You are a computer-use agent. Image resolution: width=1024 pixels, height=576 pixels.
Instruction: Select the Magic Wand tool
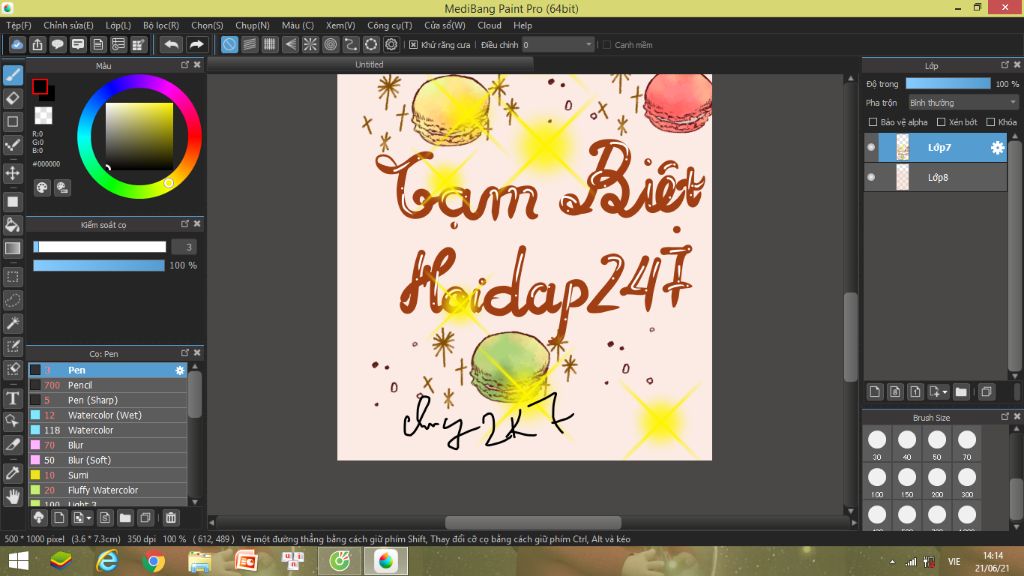point(12,323)
